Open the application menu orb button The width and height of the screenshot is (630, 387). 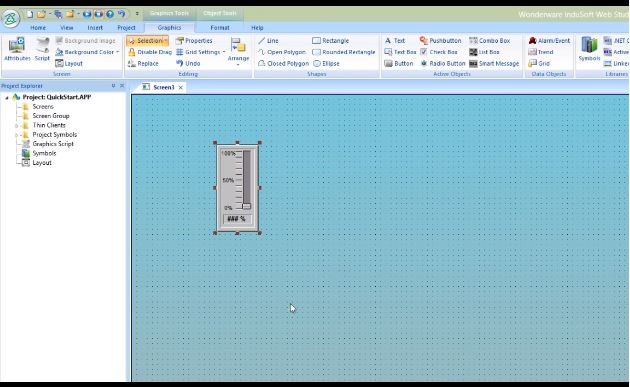[11, 18]
